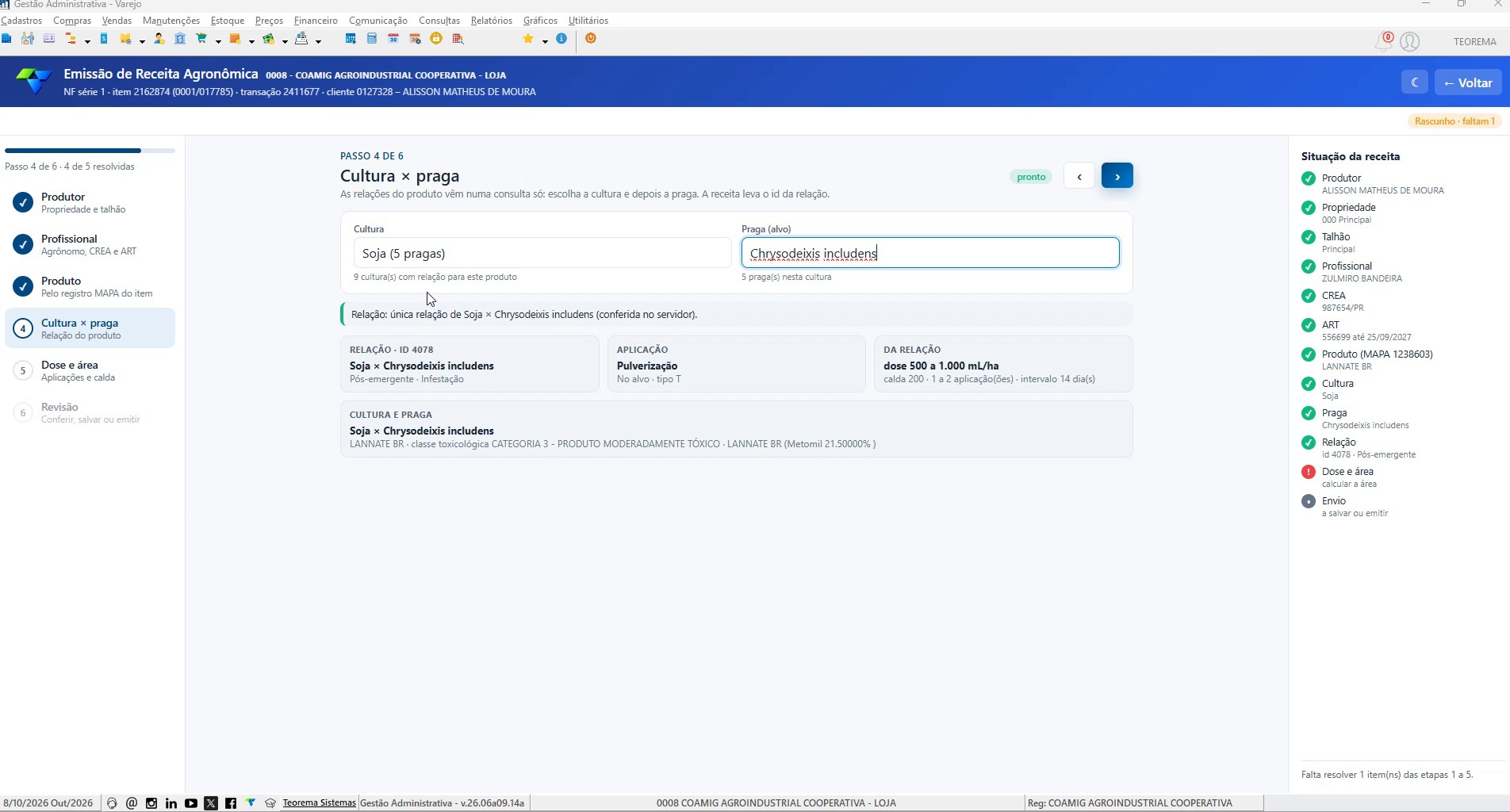This screenshot has height=812, width=1510.
Task: Open Instagram icon in status bar
Action: tap(151, 803)
